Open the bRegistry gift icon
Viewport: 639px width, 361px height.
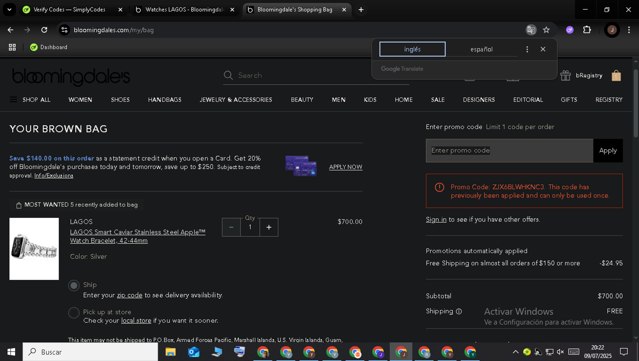coord(565,75)
